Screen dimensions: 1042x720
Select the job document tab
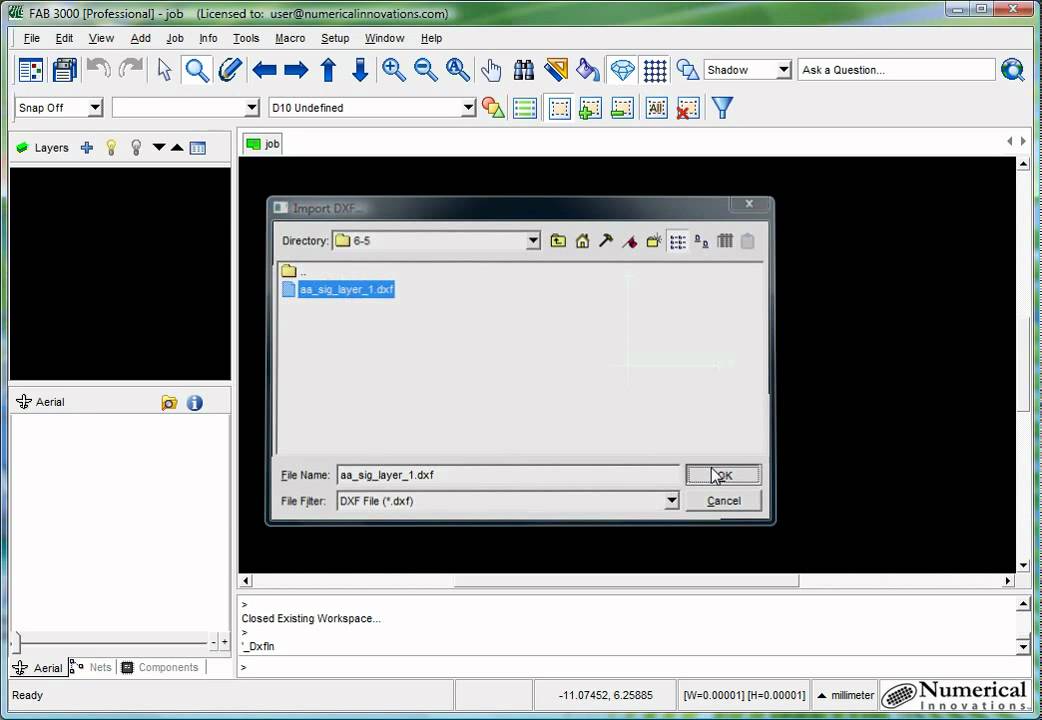point(263,144)
